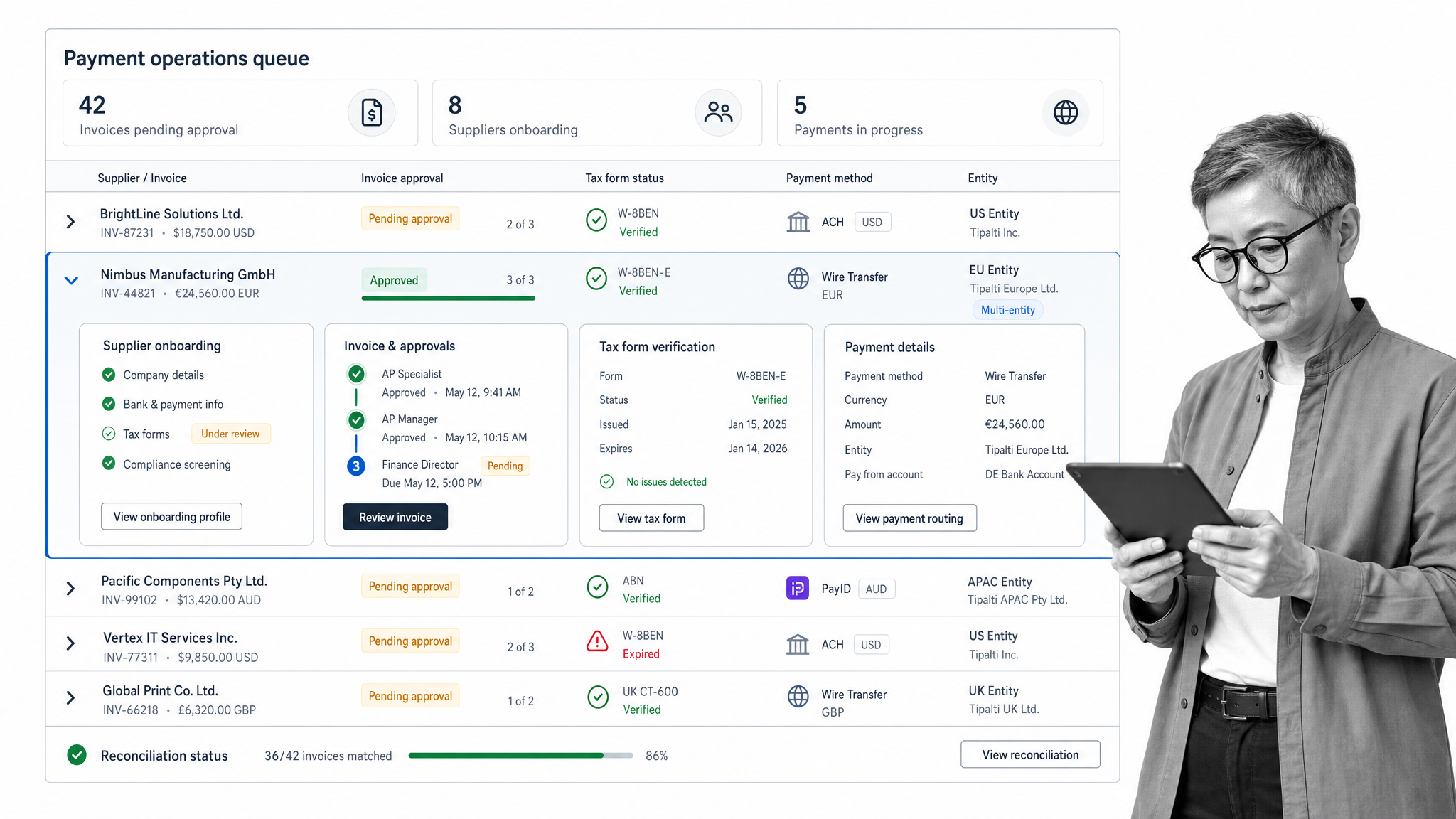Click the Tax form status column header

pyautogui.click(x=624, y=178)
